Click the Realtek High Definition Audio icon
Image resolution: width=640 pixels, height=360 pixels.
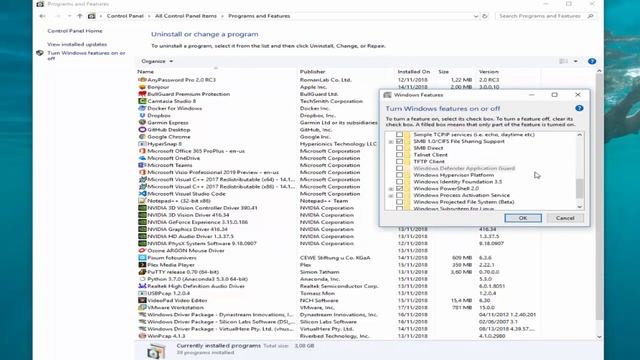(142, 286)
